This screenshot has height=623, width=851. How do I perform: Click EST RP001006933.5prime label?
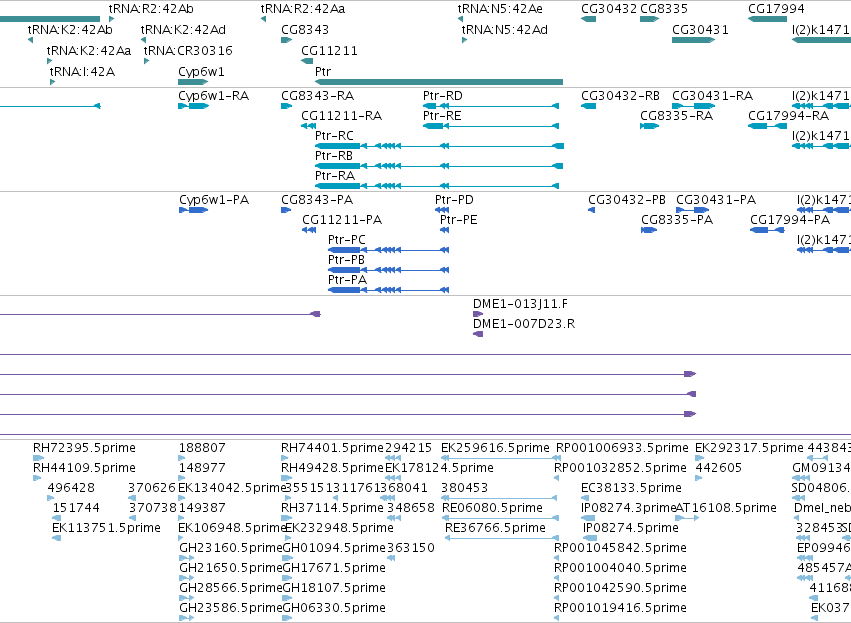[622, 448]
